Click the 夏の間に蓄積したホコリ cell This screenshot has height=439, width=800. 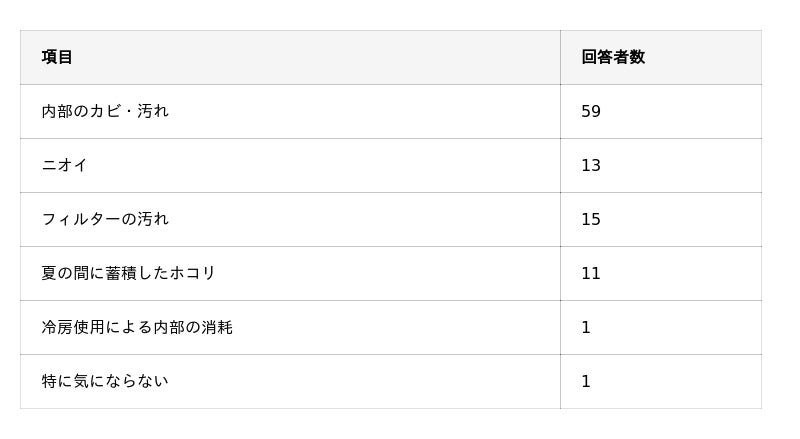click(290, 274)
